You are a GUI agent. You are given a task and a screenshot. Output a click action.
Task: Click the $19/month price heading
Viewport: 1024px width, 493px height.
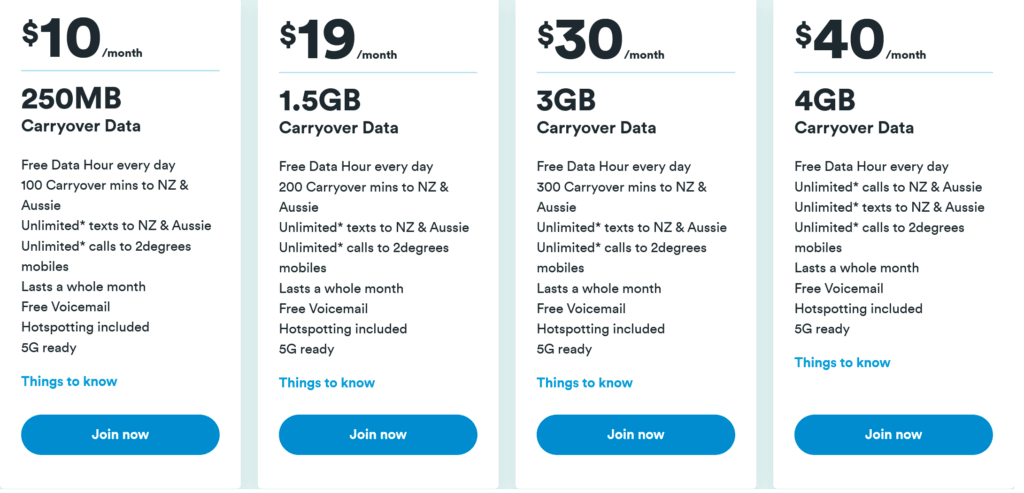point(338,39)
